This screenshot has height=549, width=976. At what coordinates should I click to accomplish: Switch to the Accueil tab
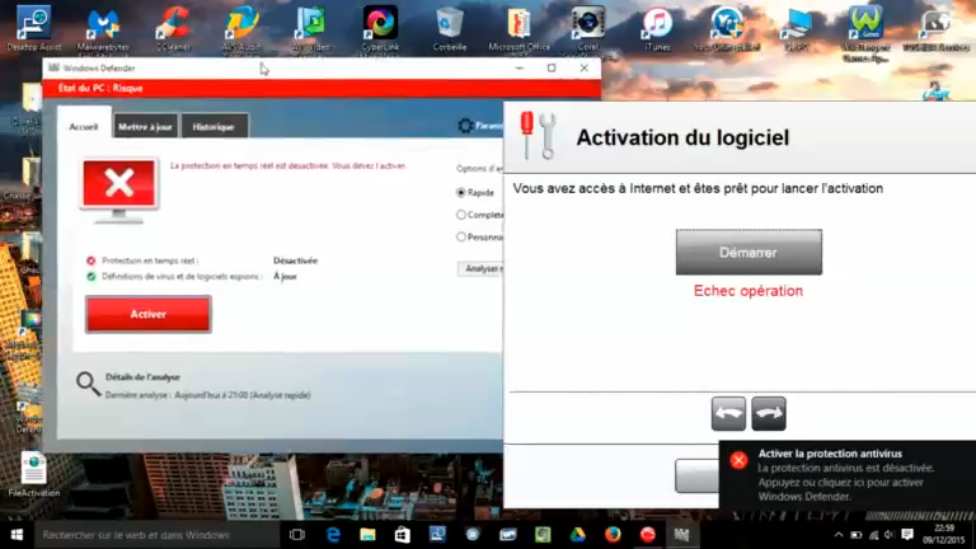click(x=83, y=126)
